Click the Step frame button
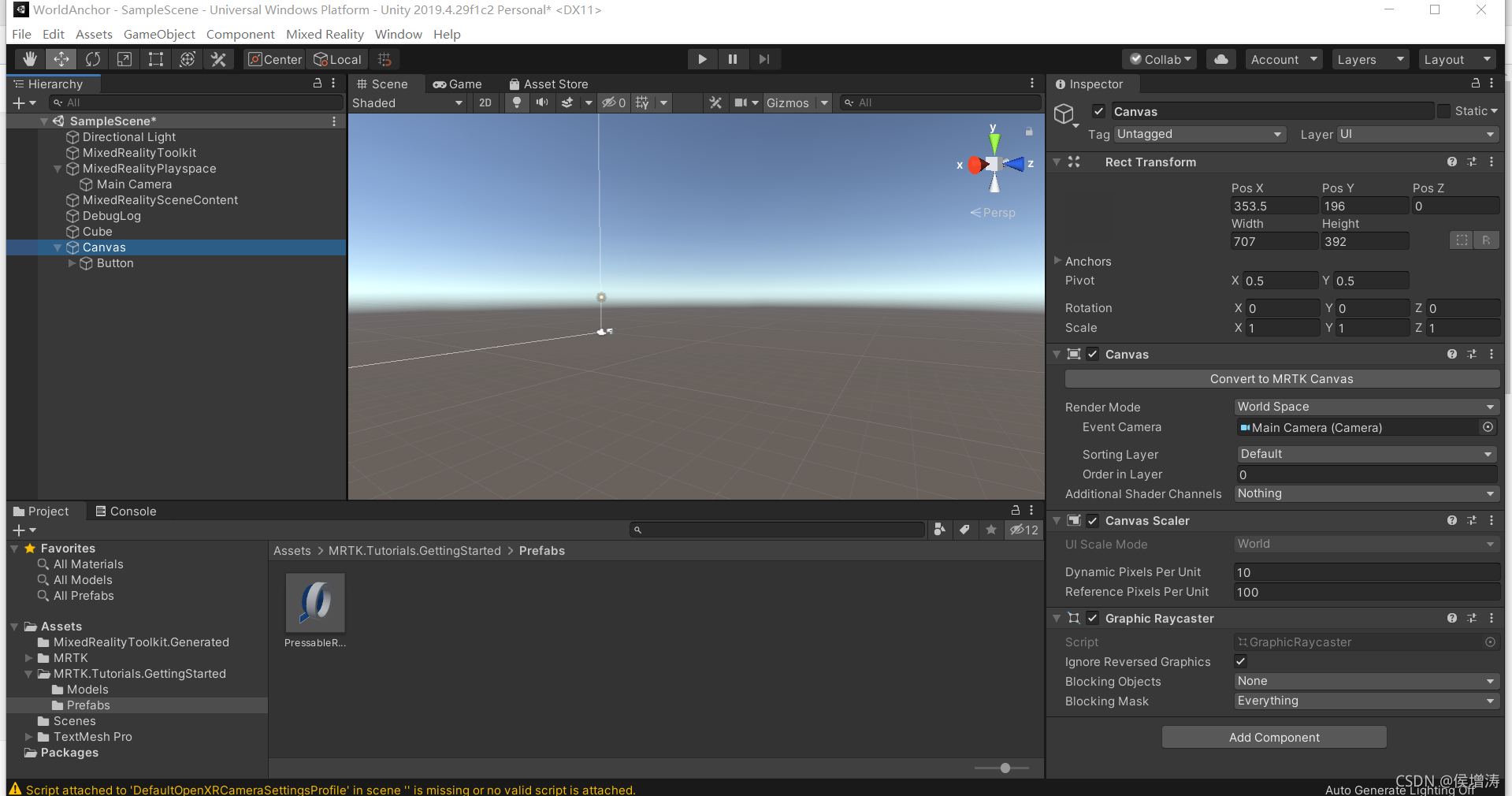 (763, 59)
